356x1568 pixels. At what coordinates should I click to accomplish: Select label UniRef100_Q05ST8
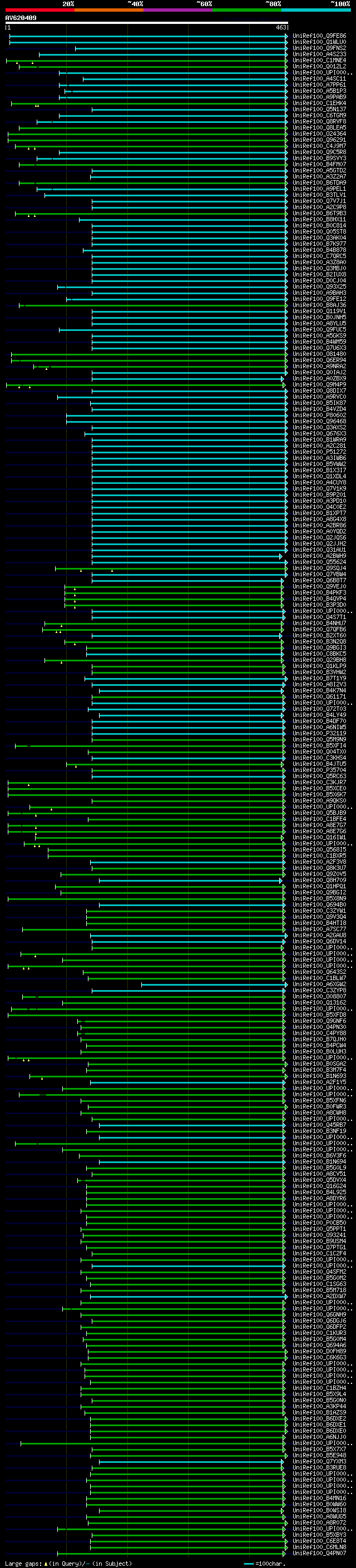[x=319, y=232]
